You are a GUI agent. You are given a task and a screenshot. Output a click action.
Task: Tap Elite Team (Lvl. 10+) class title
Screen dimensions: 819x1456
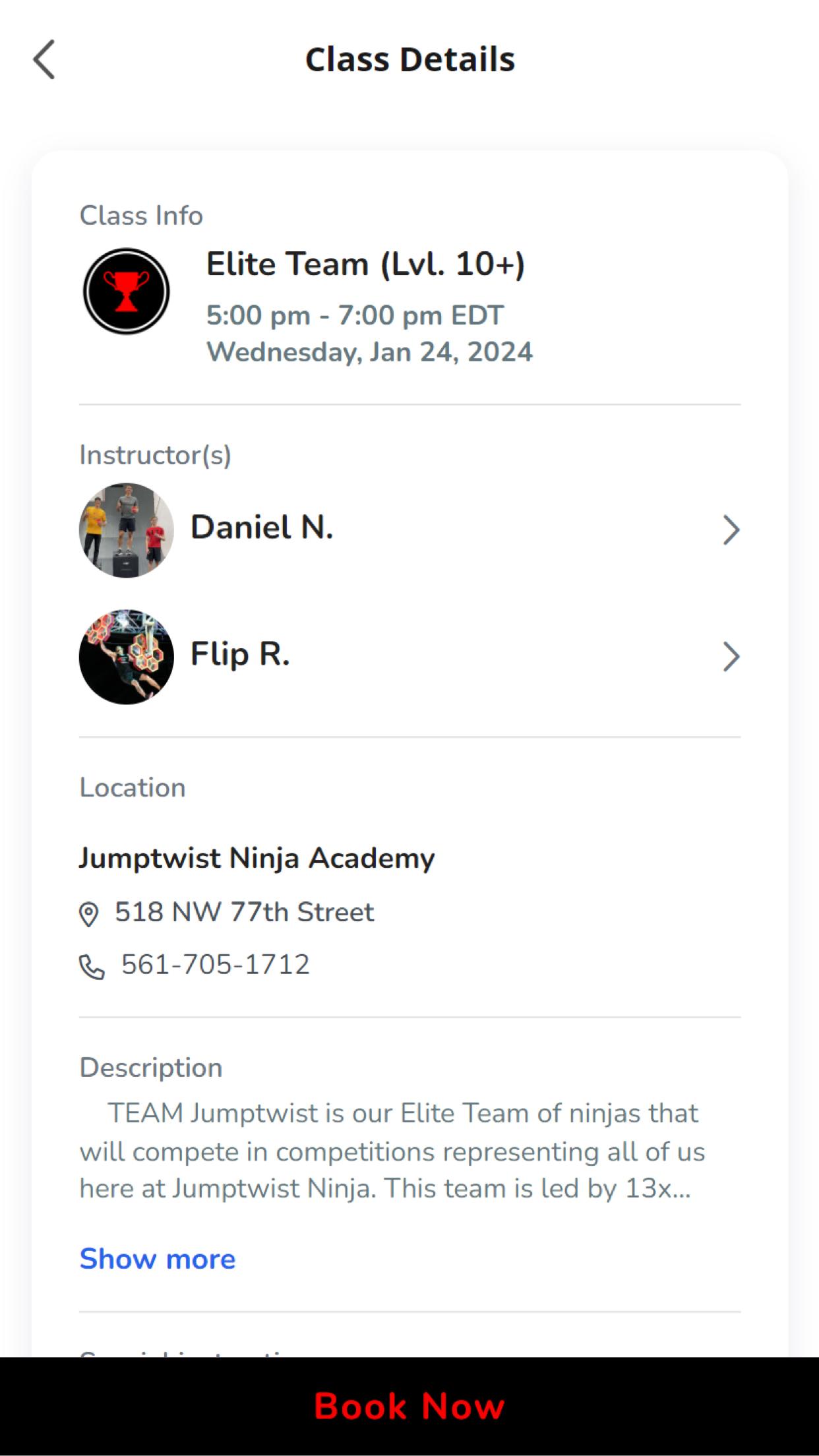click(x=365, y=264)
